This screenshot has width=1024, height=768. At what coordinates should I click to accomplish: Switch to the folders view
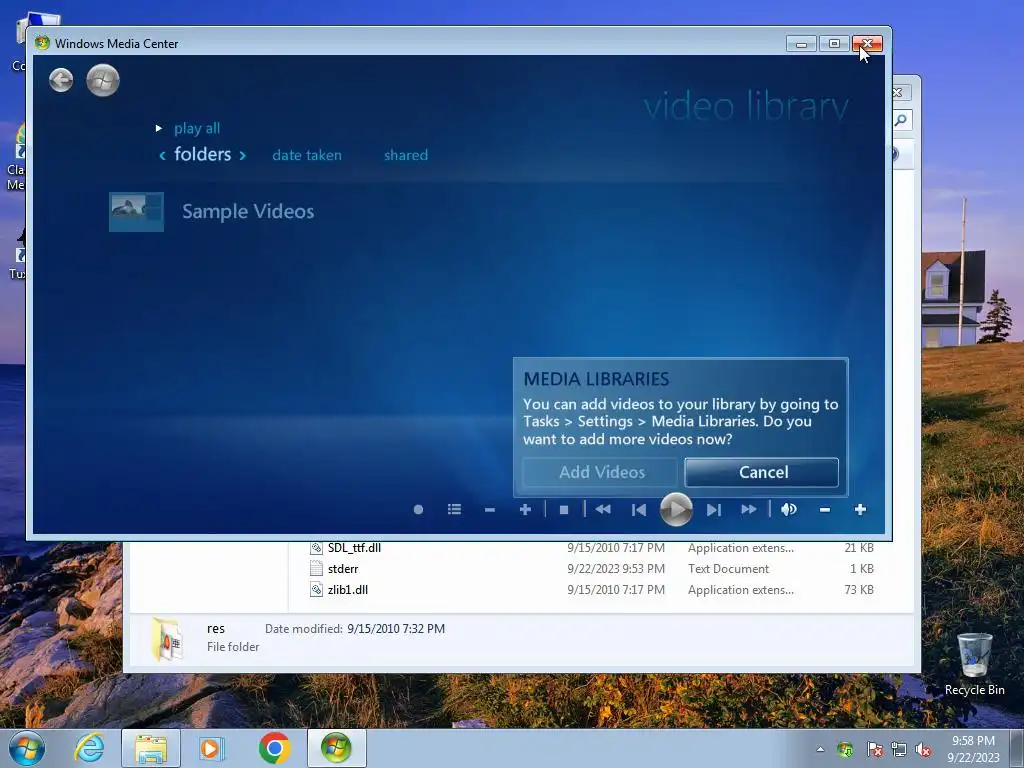202,154
